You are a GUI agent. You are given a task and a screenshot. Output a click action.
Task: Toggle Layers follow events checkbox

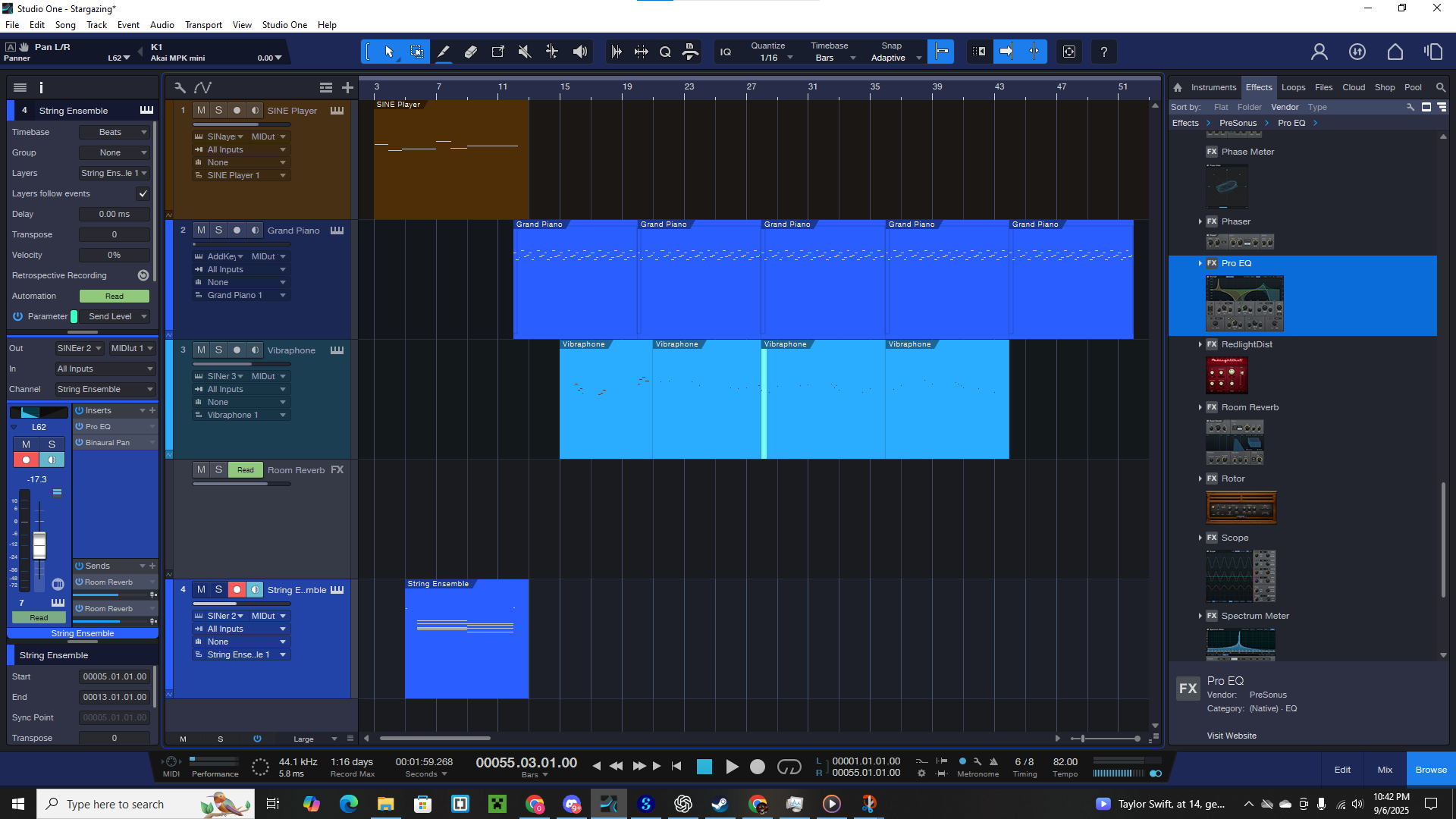143,193
